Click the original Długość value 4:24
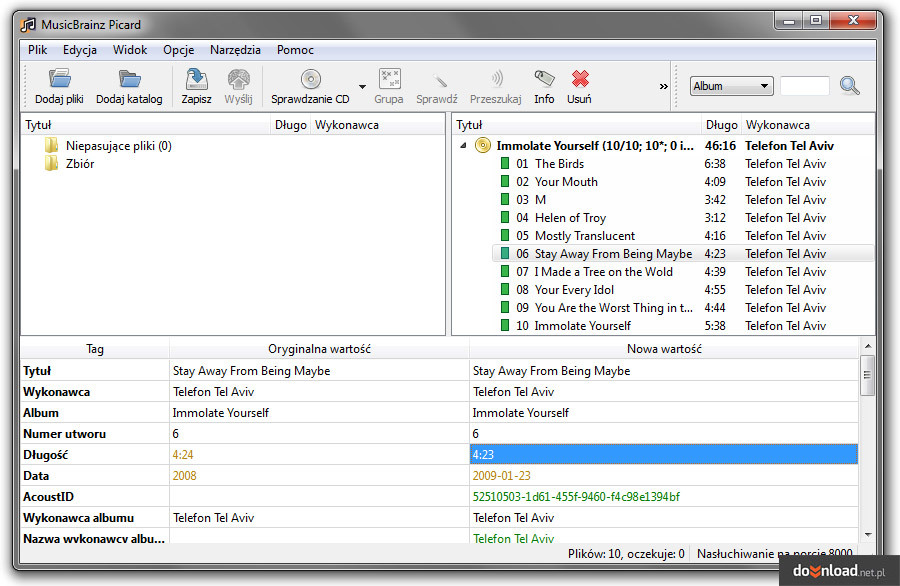The width and height of the screenshot is (900, 586). coord(183,455)
